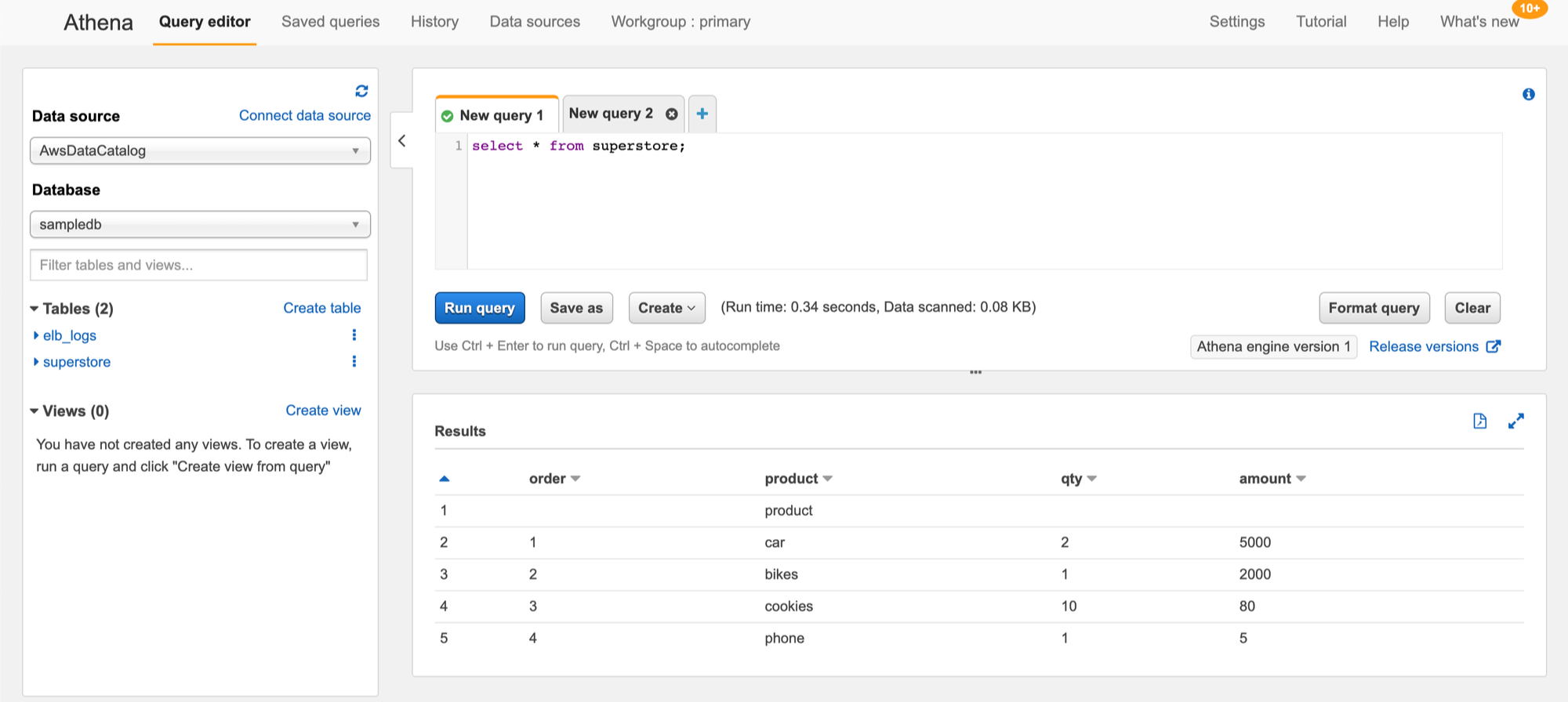Select the 'bikes' product cell
The image size is (1568, 702).
781,574
